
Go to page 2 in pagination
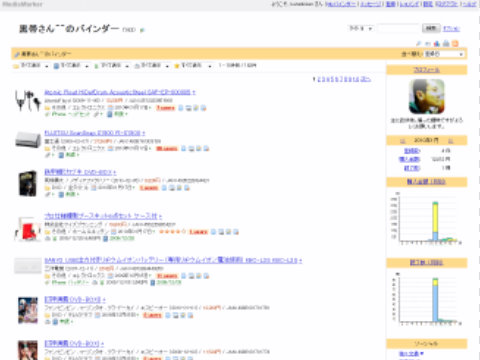pos(319,79)
